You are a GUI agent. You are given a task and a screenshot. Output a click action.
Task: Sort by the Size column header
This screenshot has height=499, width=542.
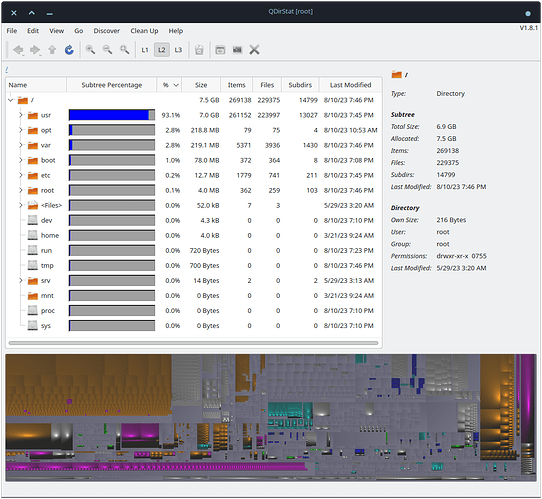(201, 85)
